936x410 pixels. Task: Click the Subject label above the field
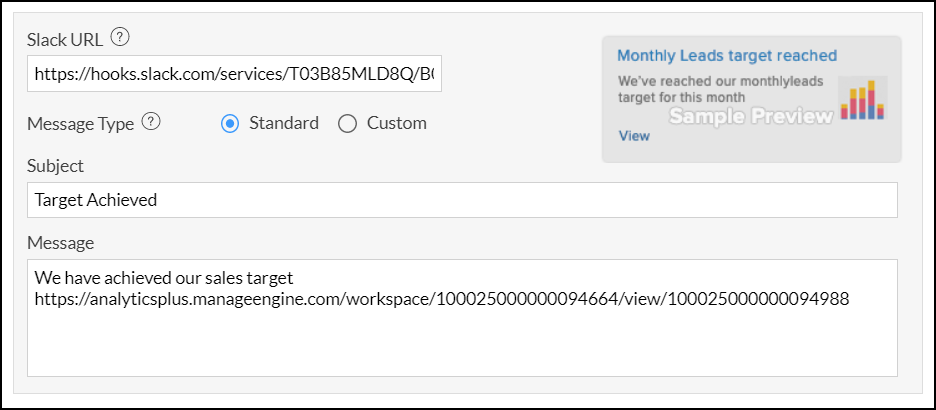point(56,166)
